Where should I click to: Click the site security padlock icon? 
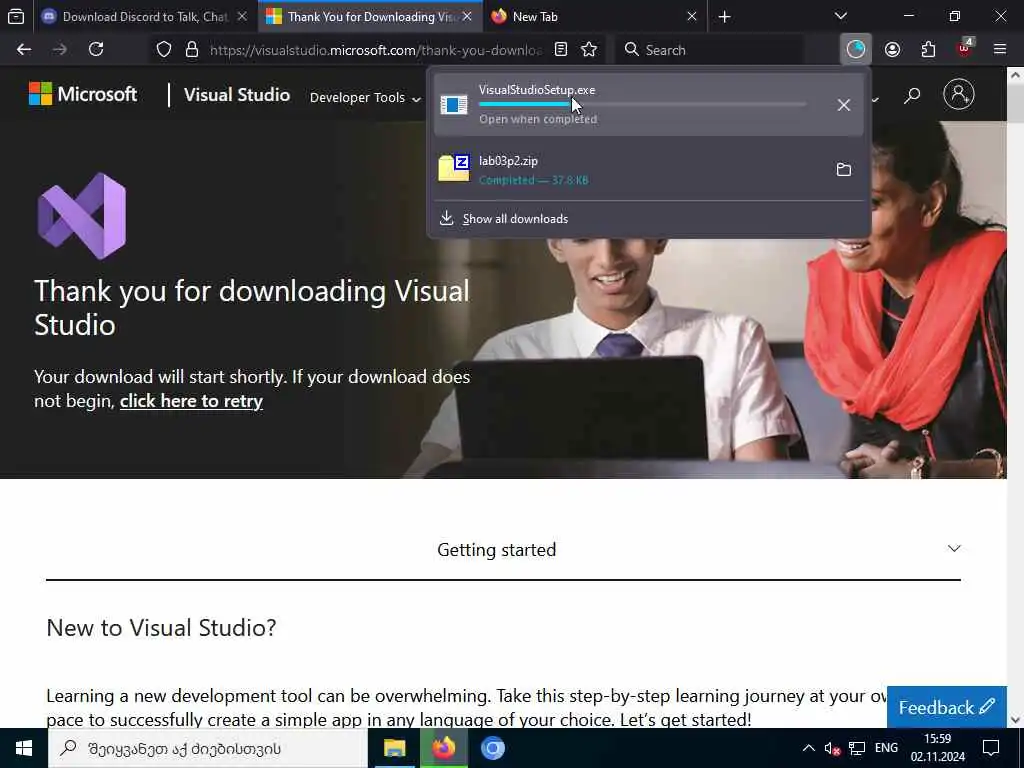191,50
